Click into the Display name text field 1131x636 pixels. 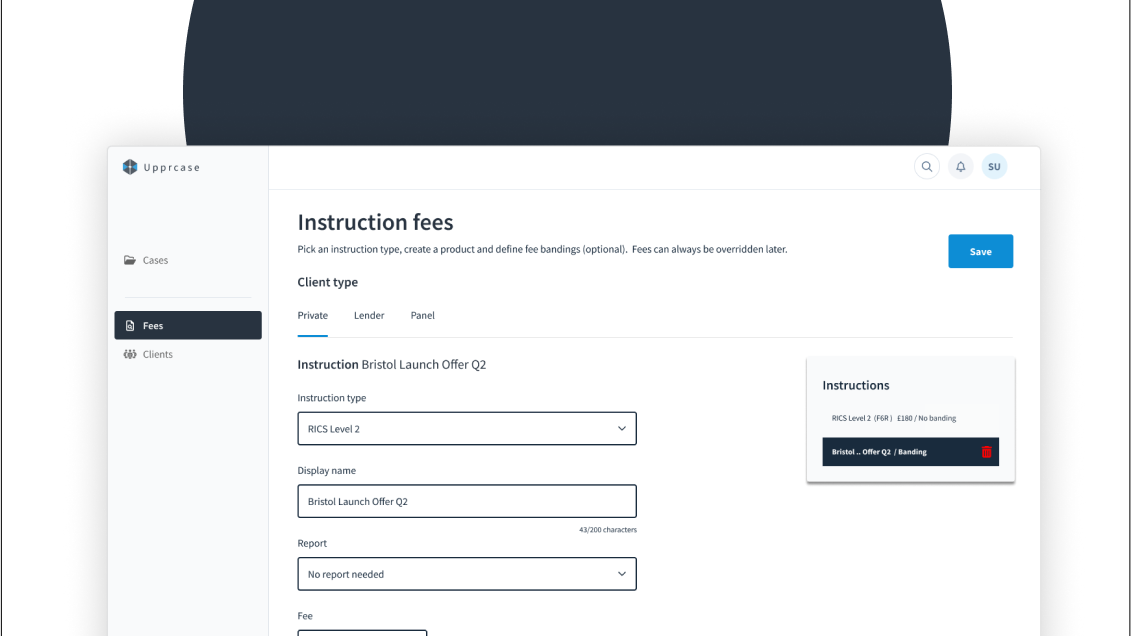tap(466, 501)
